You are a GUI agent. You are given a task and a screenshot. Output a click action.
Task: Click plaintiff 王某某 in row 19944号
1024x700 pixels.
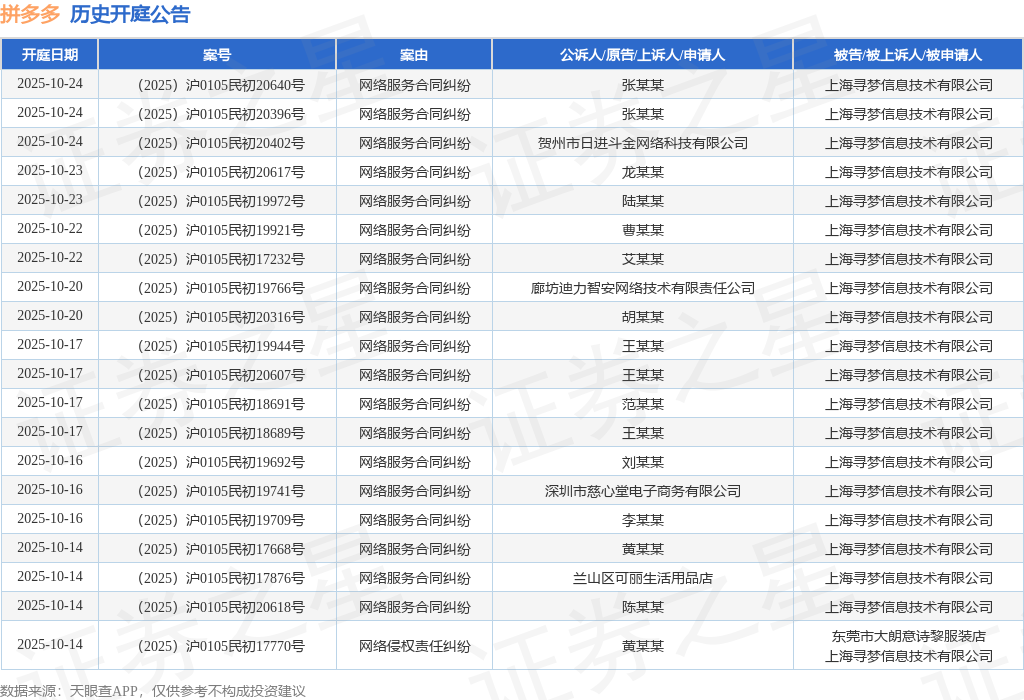tap(643, 346)
